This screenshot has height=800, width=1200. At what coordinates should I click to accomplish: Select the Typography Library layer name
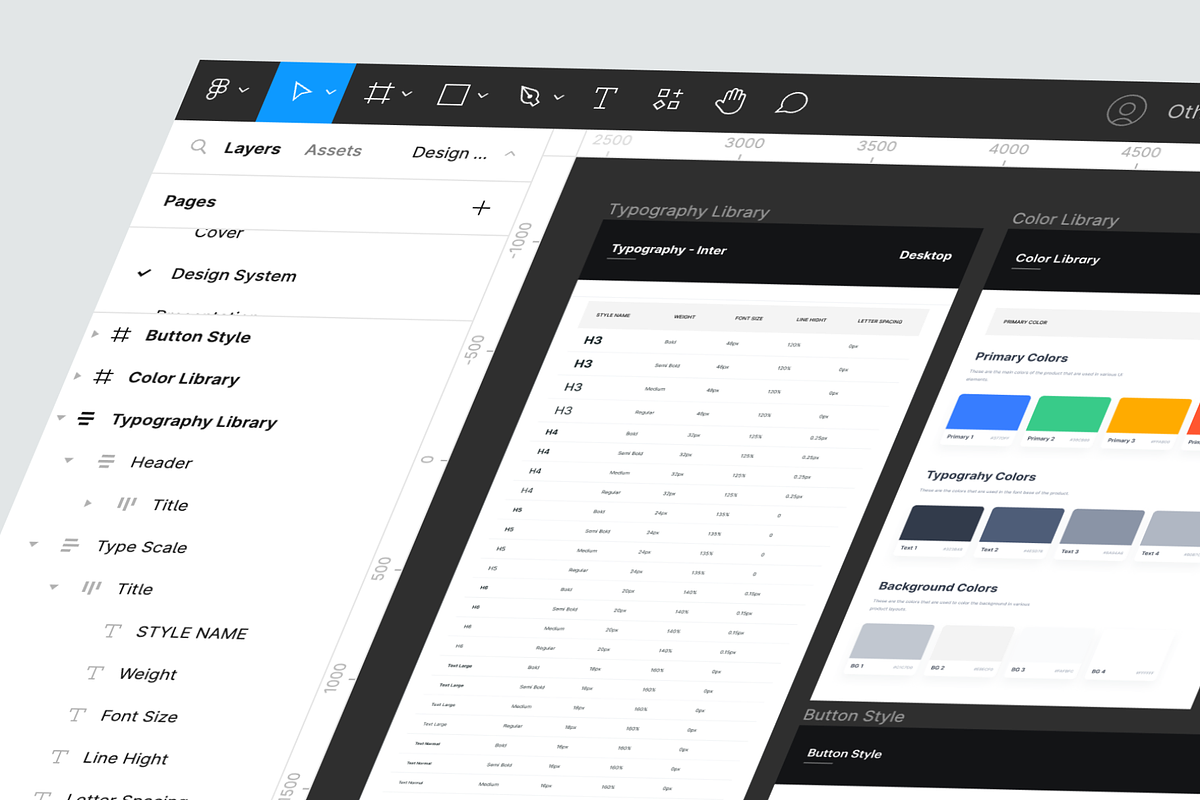click(x=194, y=421)
